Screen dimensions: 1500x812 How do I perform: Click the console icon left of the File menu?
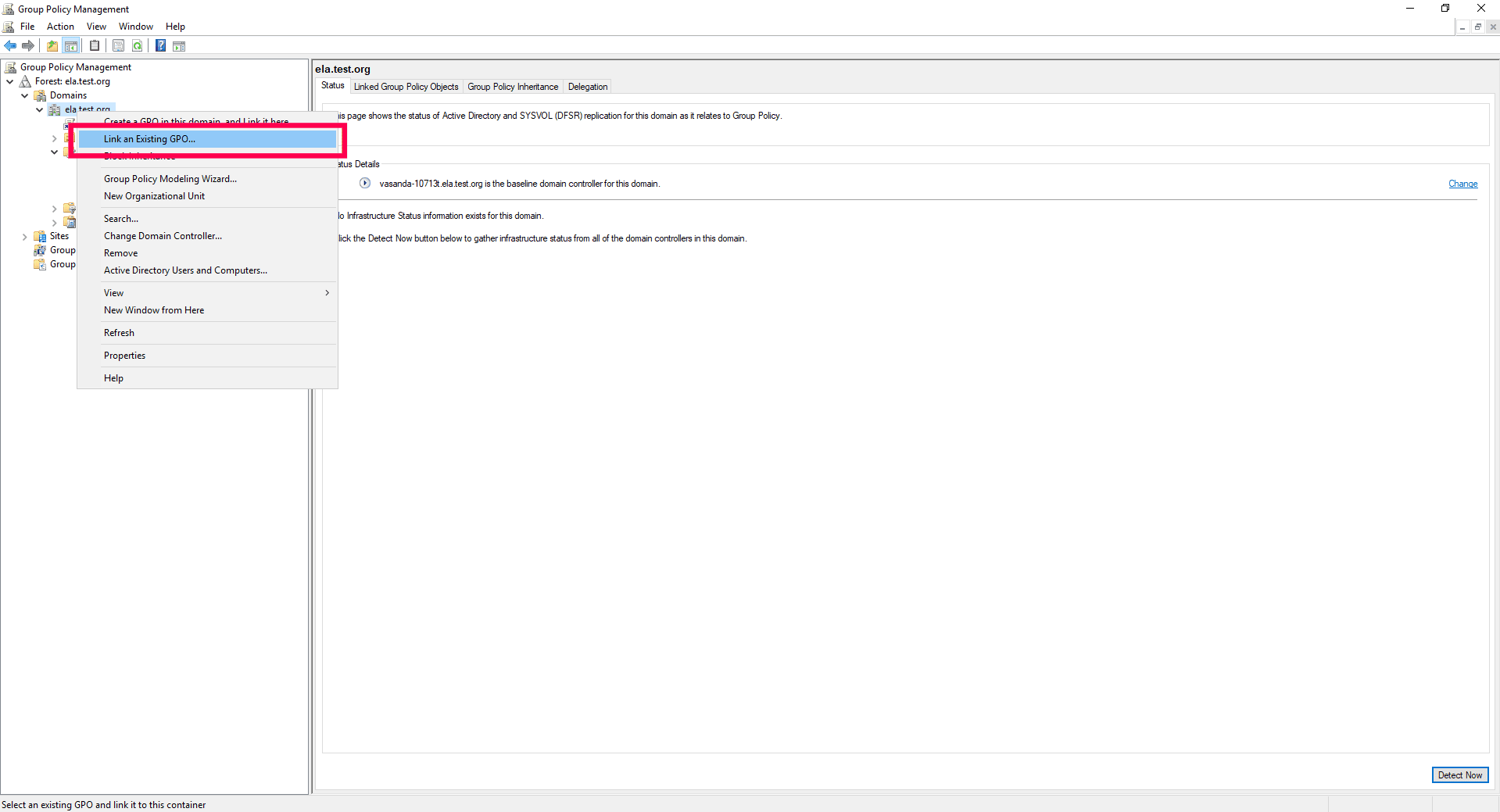[x=9, y=27]
